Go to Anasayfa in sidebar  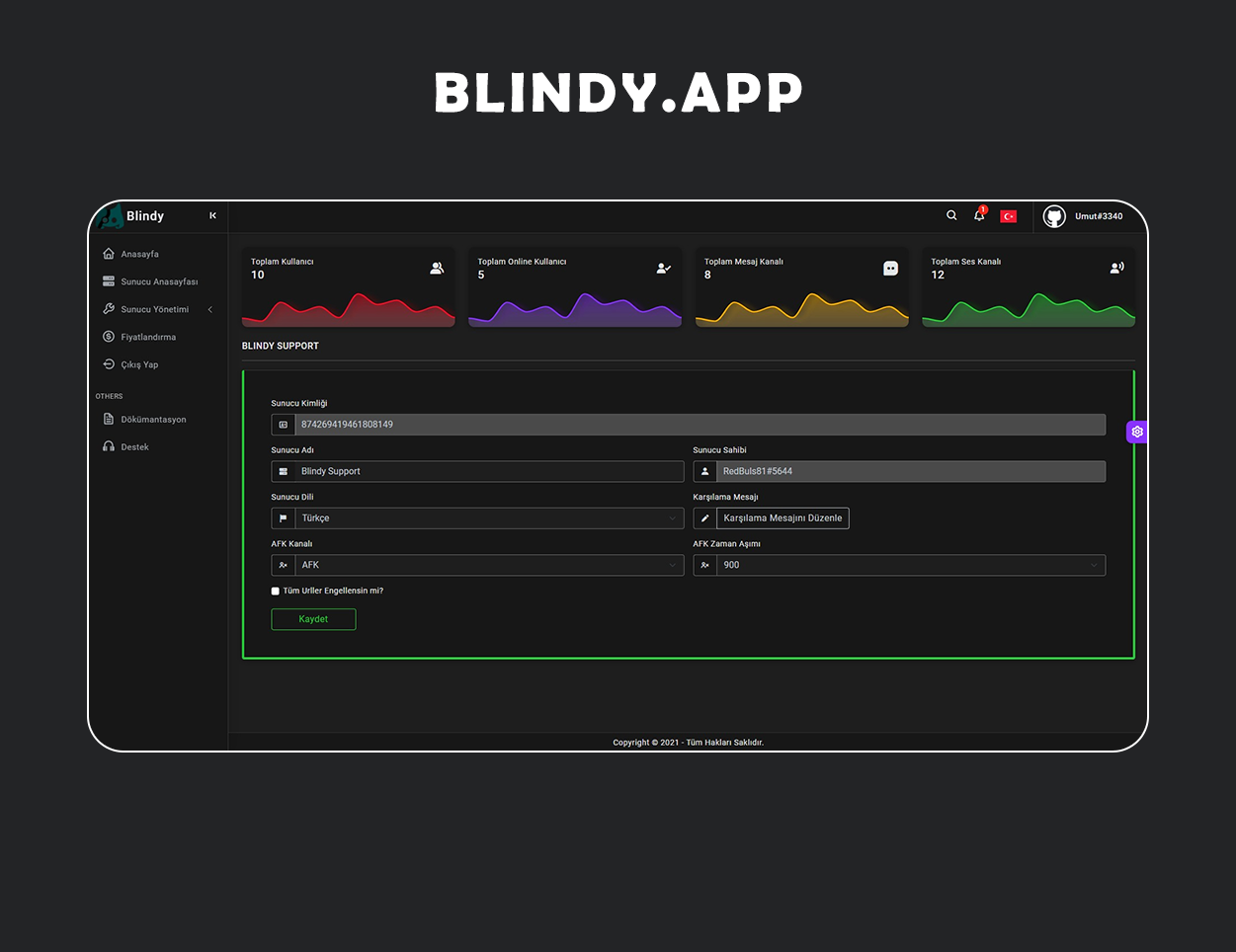pos(139,254)
